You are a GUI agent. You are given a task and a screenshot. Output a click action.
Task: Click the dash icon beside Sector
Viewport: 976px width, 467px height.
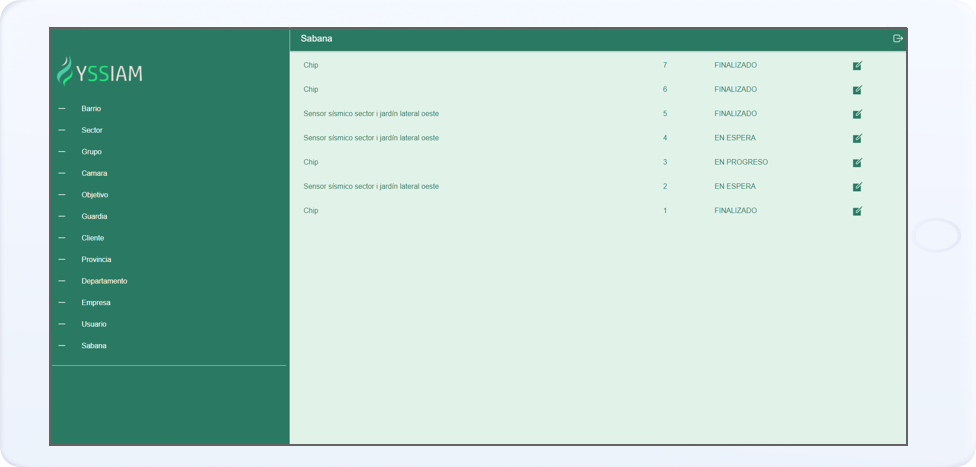pos(62,130)
